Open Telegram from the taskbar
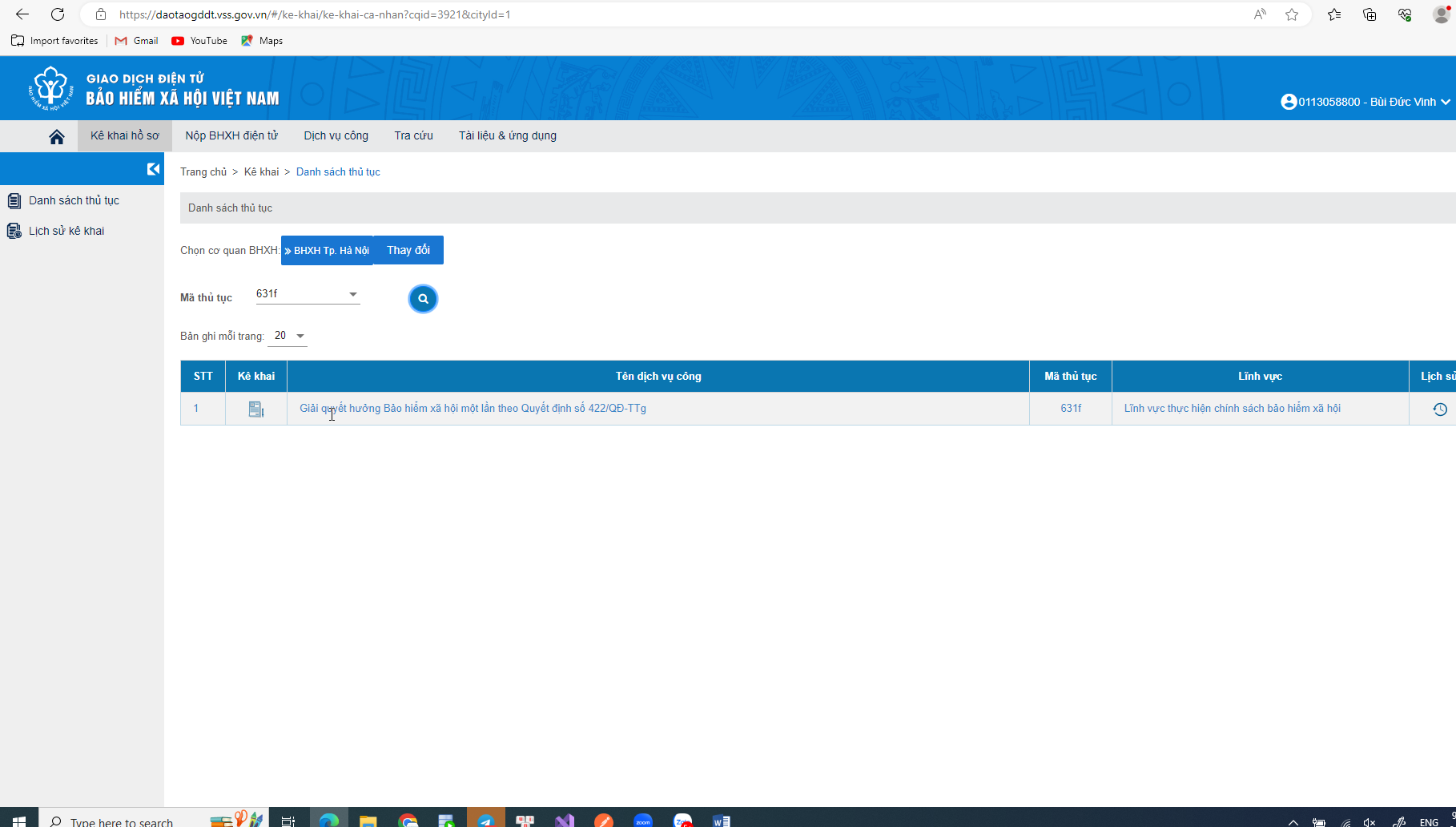The width and height of the screenshot is (1456, 827). (486, 820)
